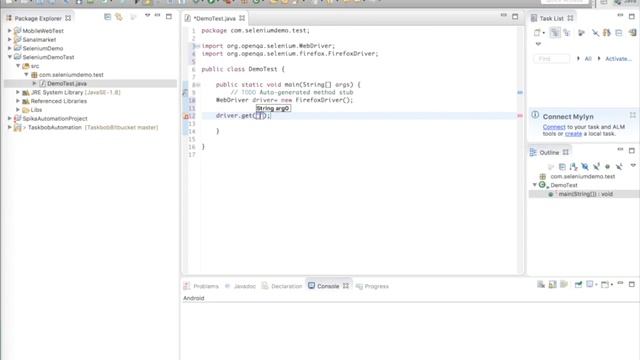640x360 pixels.
Task: Open the Task List view menu chevron
Action: pyautogui.click(x=538, y=44)
